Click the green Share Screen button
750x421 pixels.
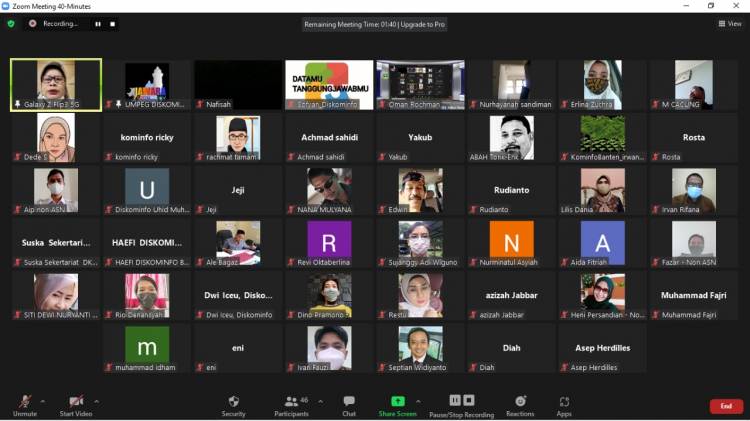point(397,406)
